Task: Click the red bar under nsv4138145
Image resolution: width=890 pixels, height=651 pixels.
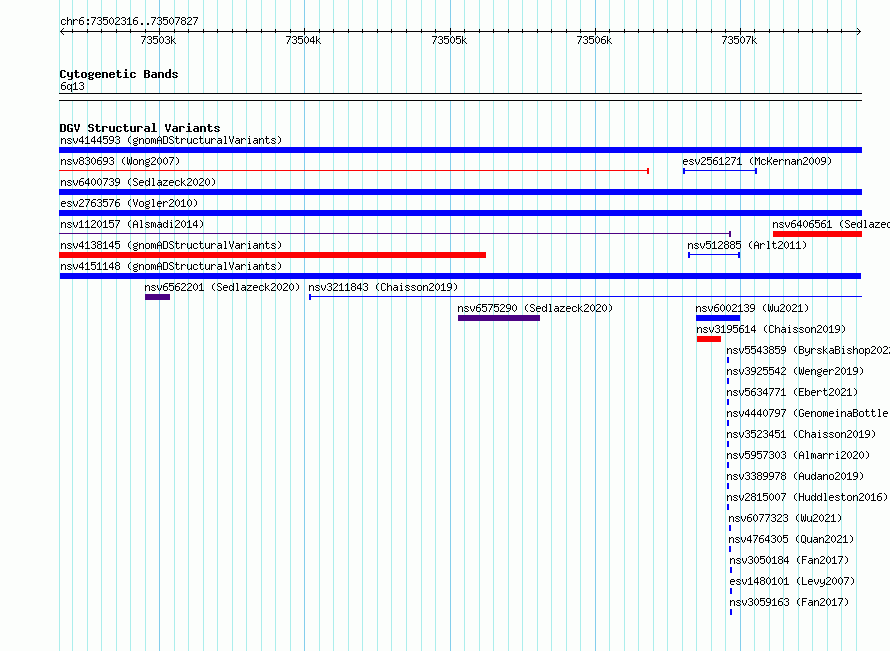Action: pos(272,255)
